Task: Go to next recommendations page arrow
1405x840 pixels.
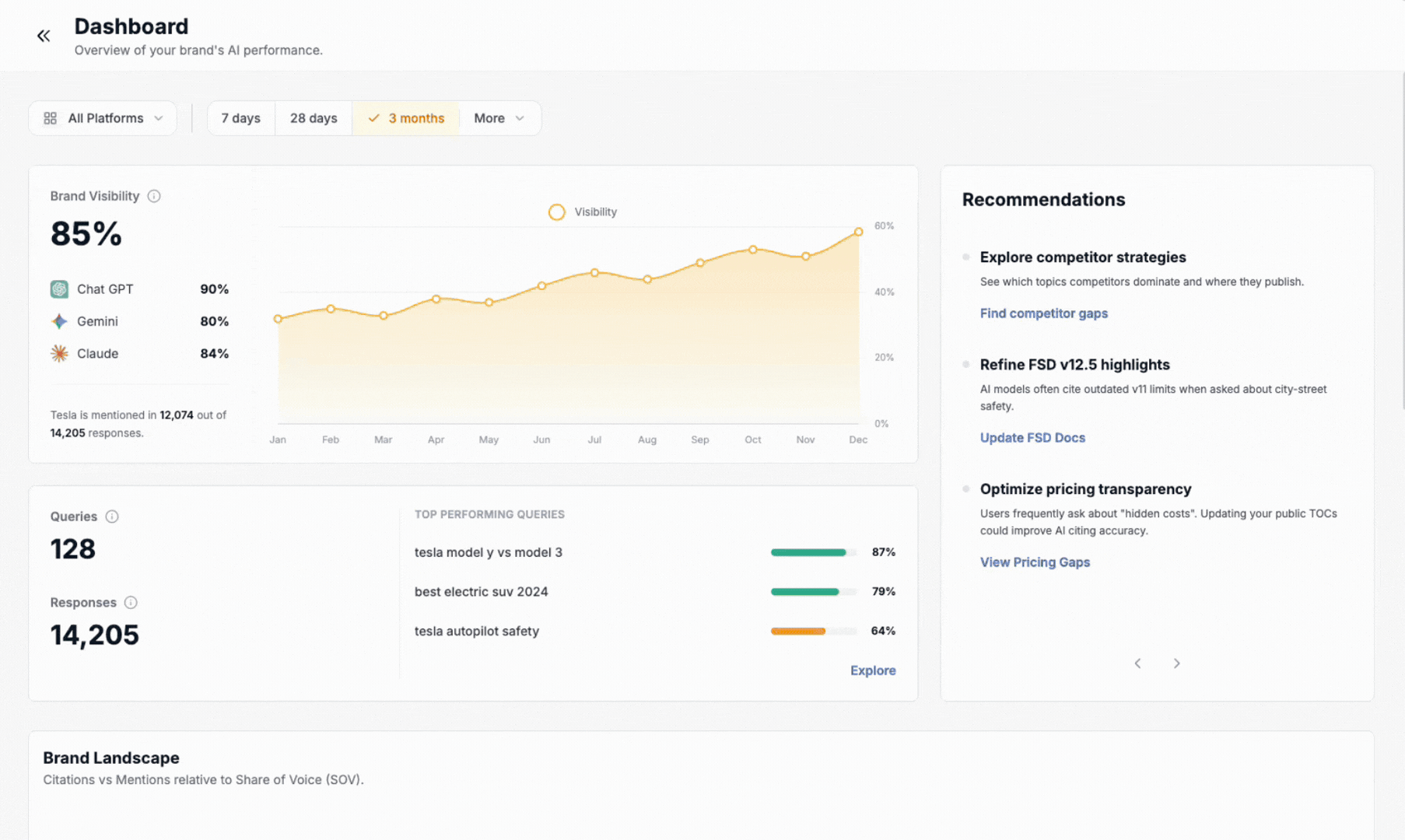Action: [1176, 663]
